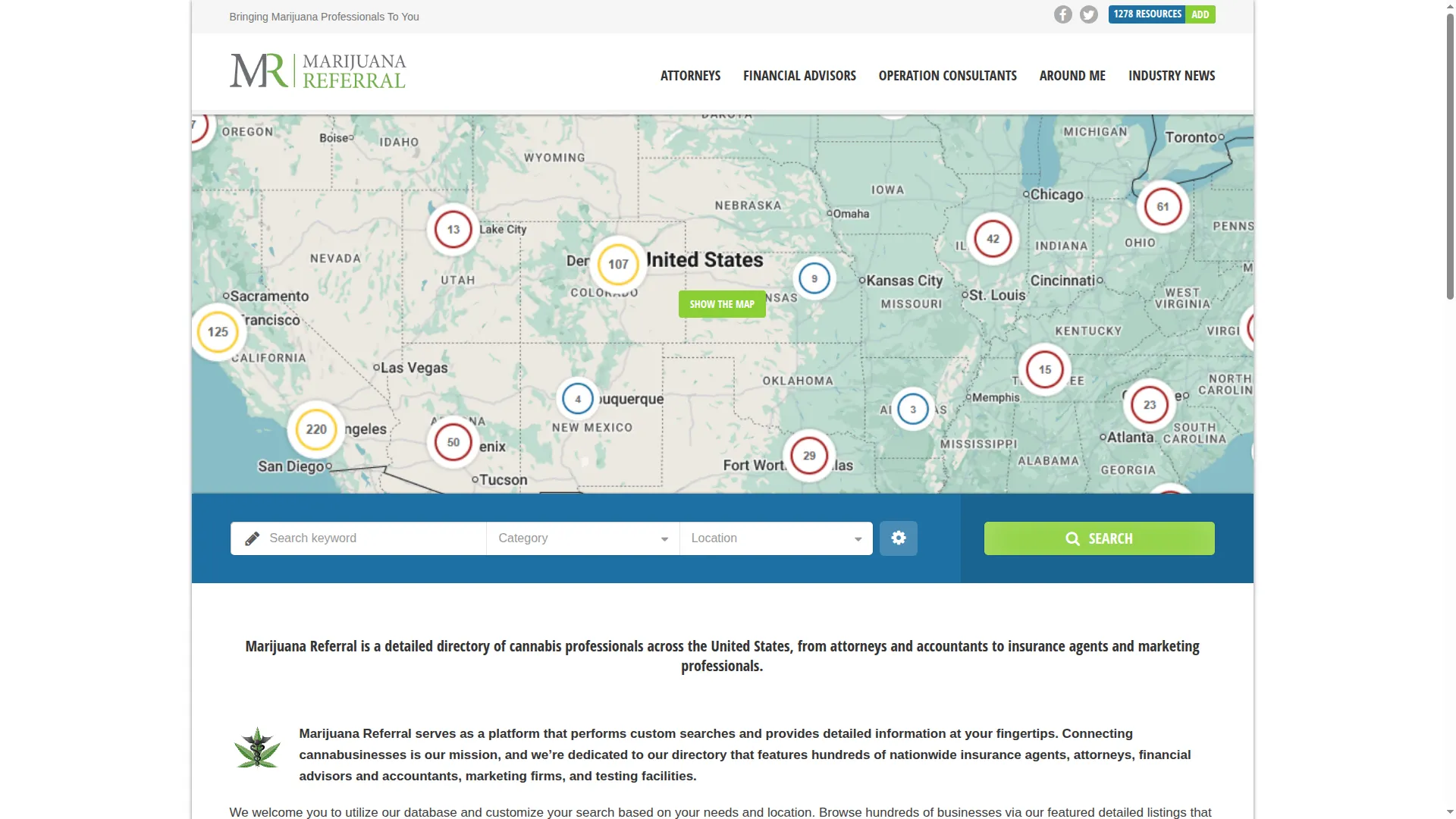Click the 42 cluster marker in Illinois
Image resolution: width=1456 pixels, height=819 pixels.
coord(993,239)
